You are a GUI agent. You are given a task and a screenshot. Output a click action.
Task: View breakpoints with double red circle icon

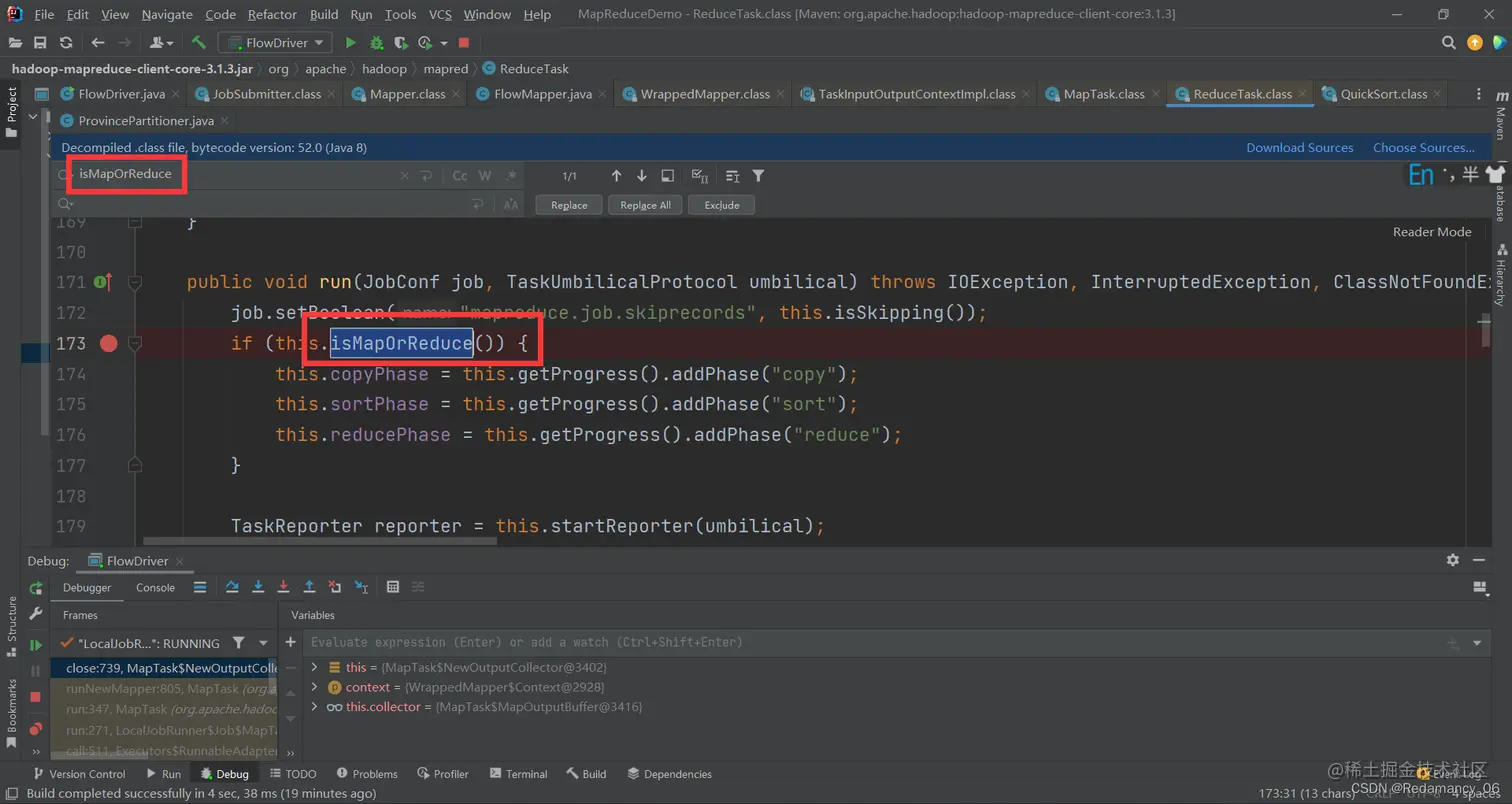click(36, 728)
